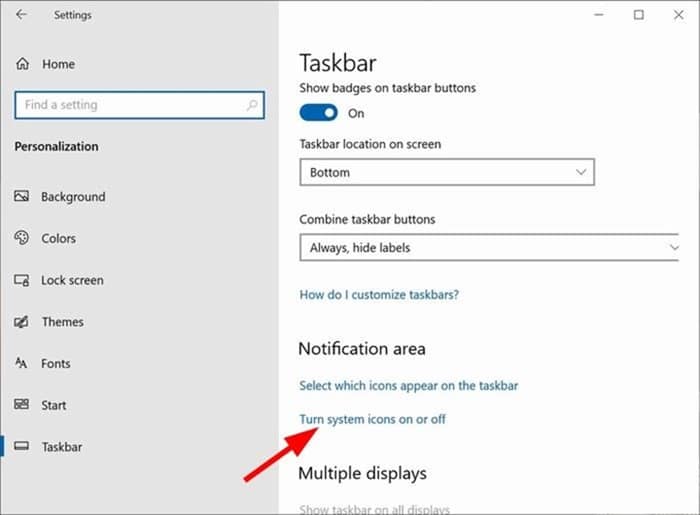Maximize the Settings window
This screenshot has height=515, width=700.
pyautogui.click(x=639, y=15)
